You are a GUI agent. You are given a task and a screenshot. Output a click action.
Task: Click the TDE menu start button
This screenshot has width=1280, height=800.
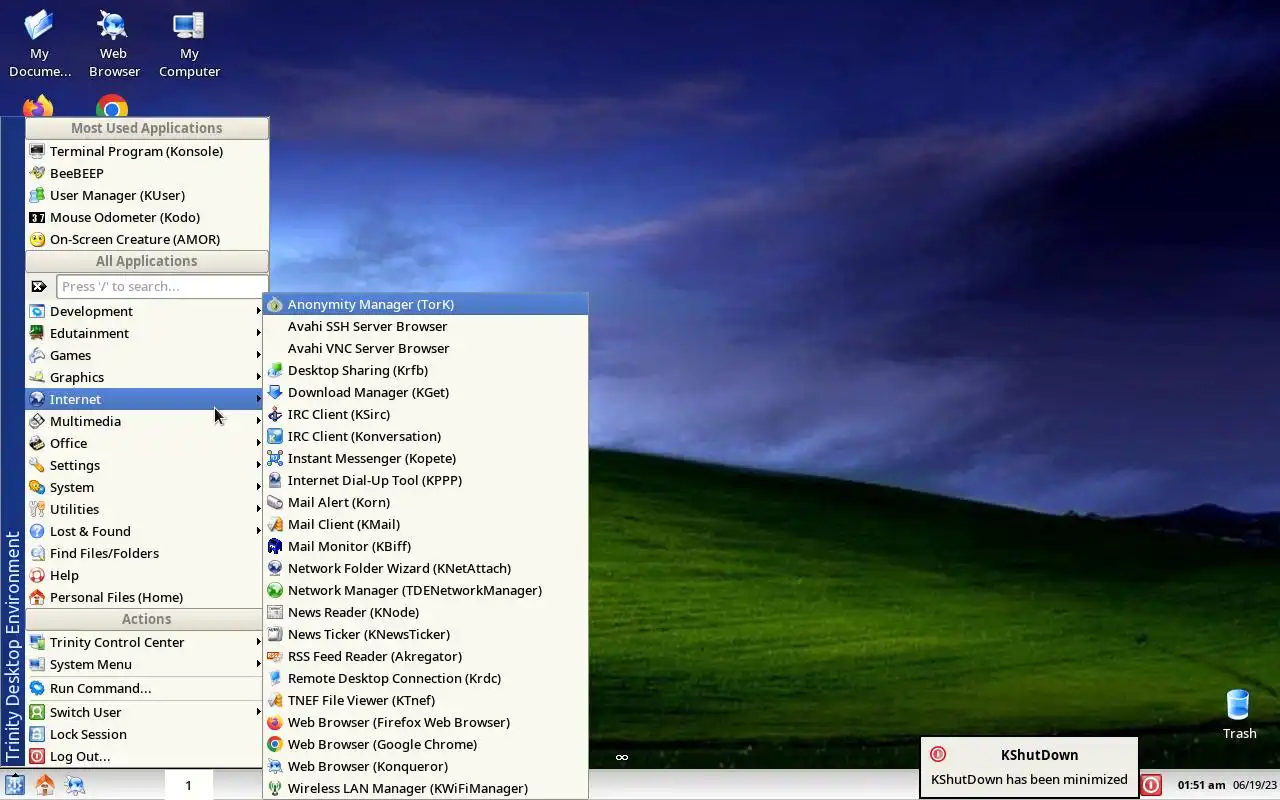(x=15, y=785)
